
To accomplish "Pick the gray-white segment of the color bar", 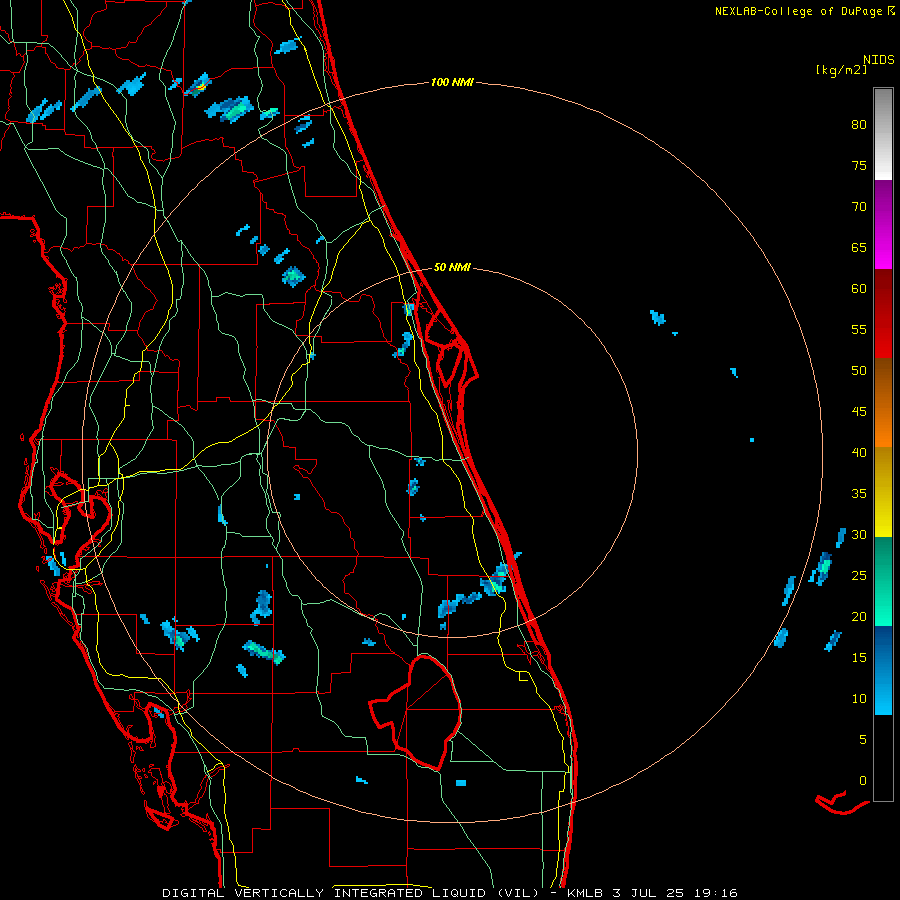I will 883,134.
